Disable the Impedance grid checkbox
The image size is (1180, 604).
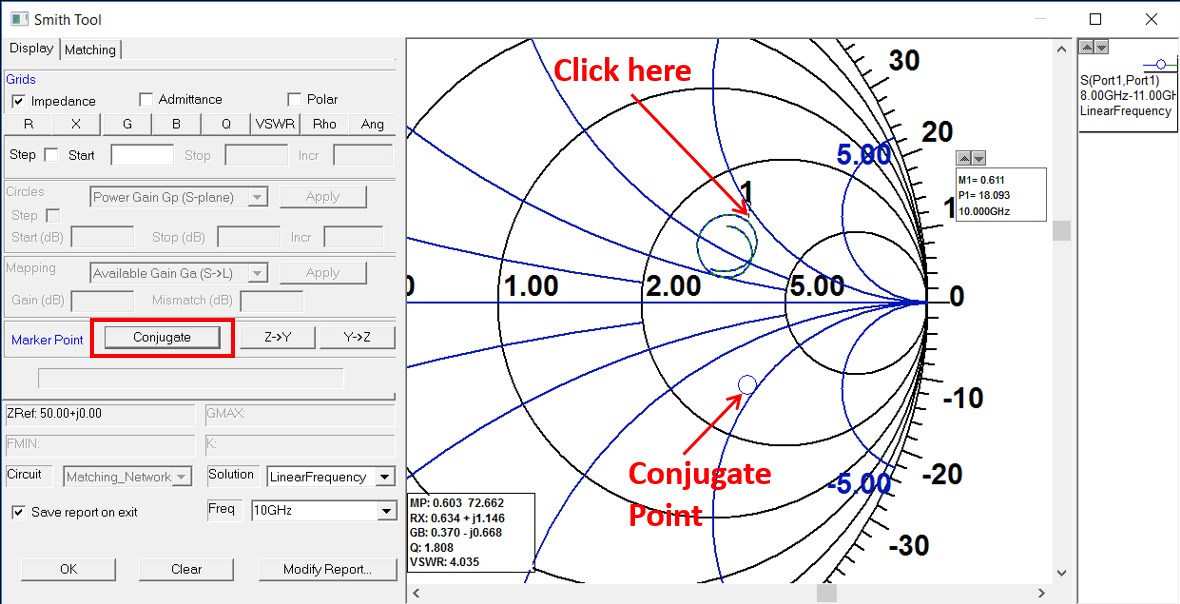17,99
